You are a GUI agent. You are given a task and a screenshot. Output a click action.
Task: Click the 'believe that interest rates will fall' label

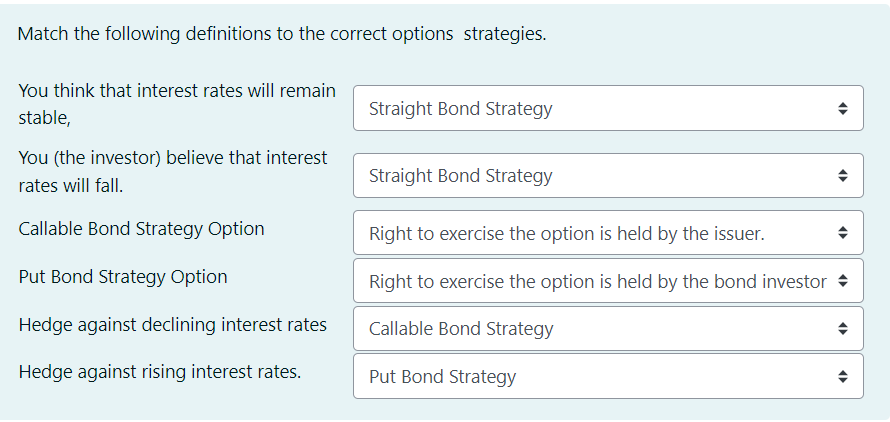(x=173, y=172)
